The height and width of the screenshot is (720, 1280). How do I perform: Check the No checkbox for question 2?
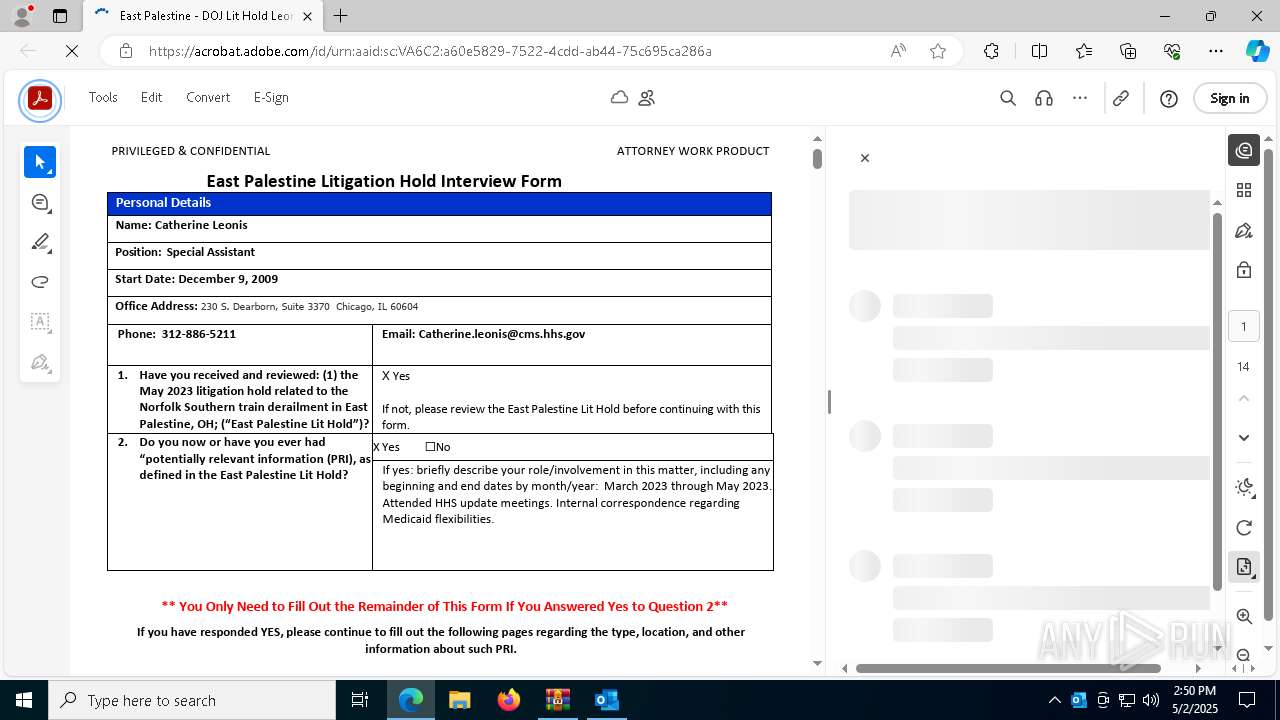[430, 447]
